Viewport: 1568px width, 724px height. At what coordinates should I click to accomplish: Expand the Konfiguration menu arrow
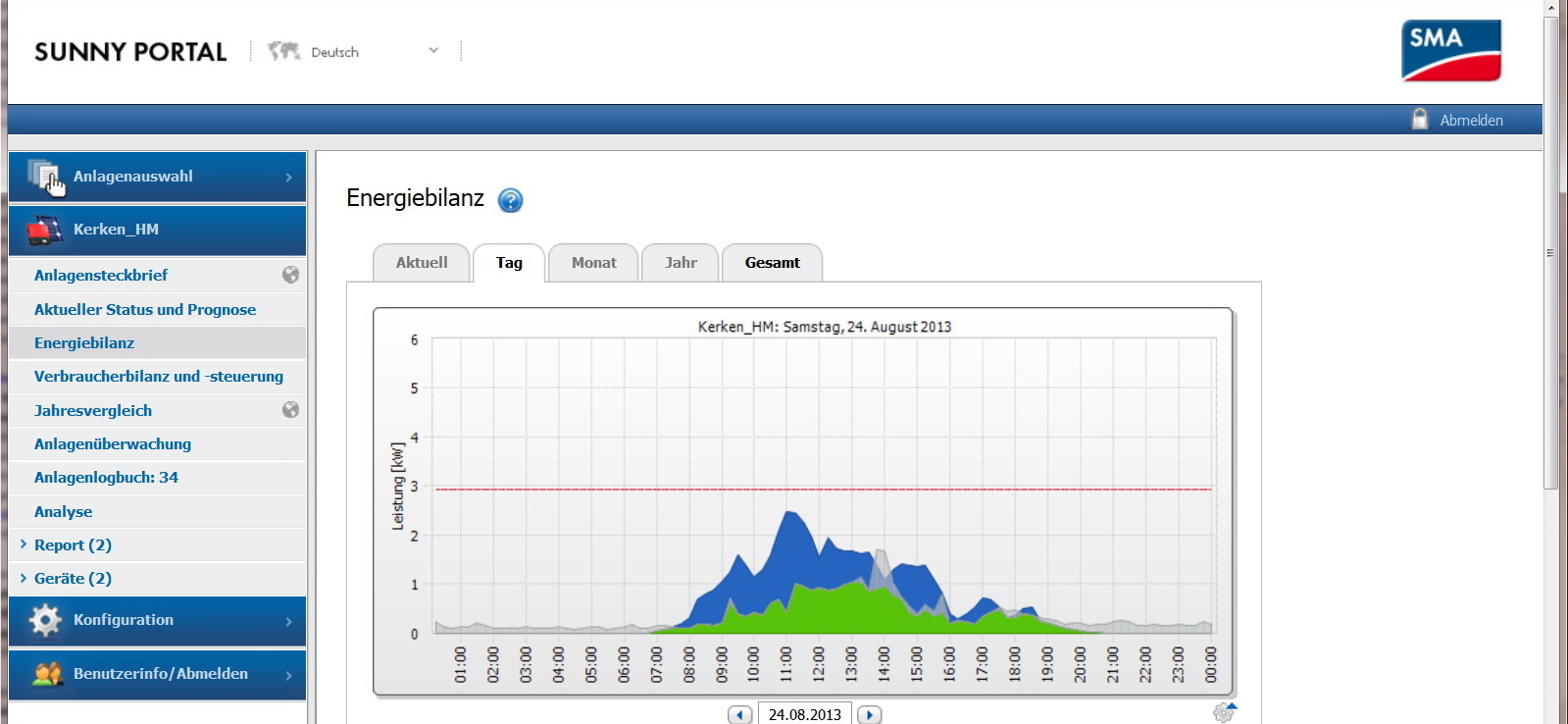[x=288, y=621]
